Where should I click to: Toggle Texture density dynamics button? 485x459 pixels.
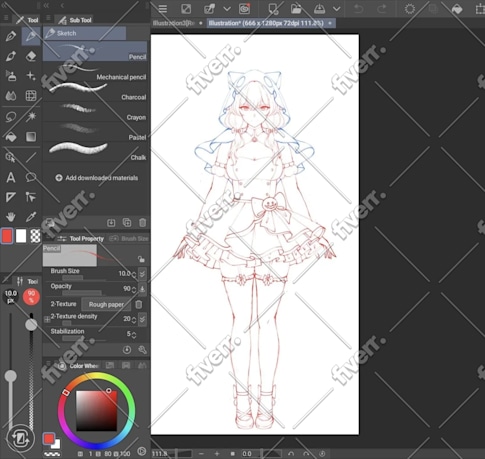click(142, 319)
